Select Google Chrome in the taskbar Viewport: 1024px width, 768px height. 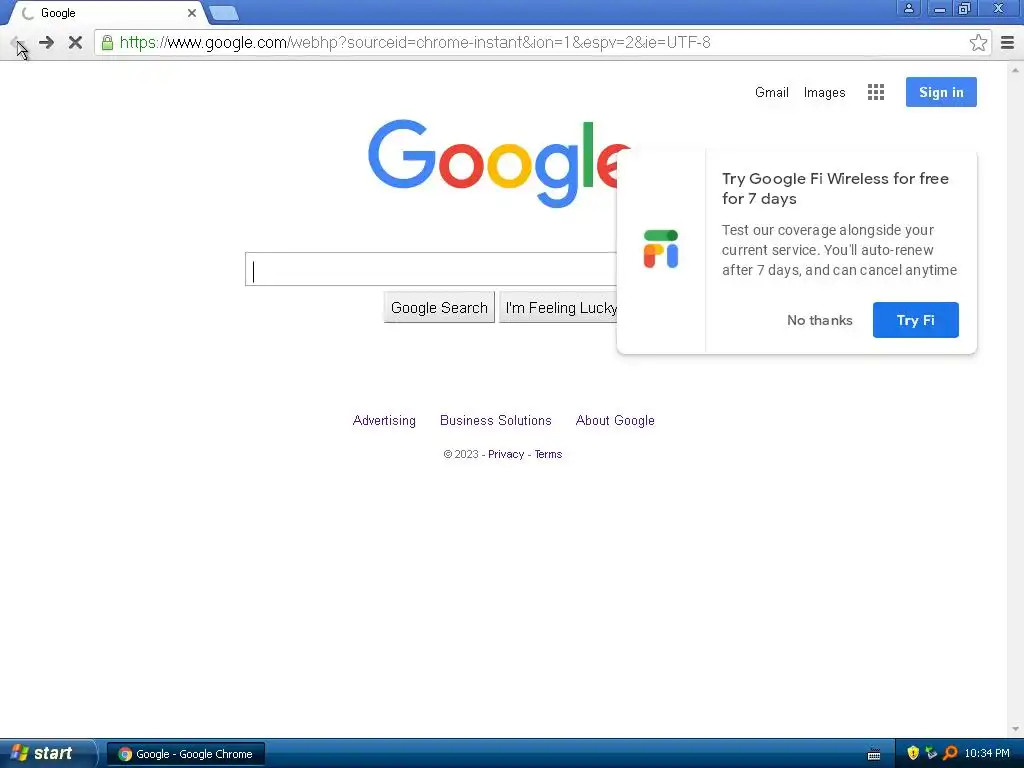(185, 754)
